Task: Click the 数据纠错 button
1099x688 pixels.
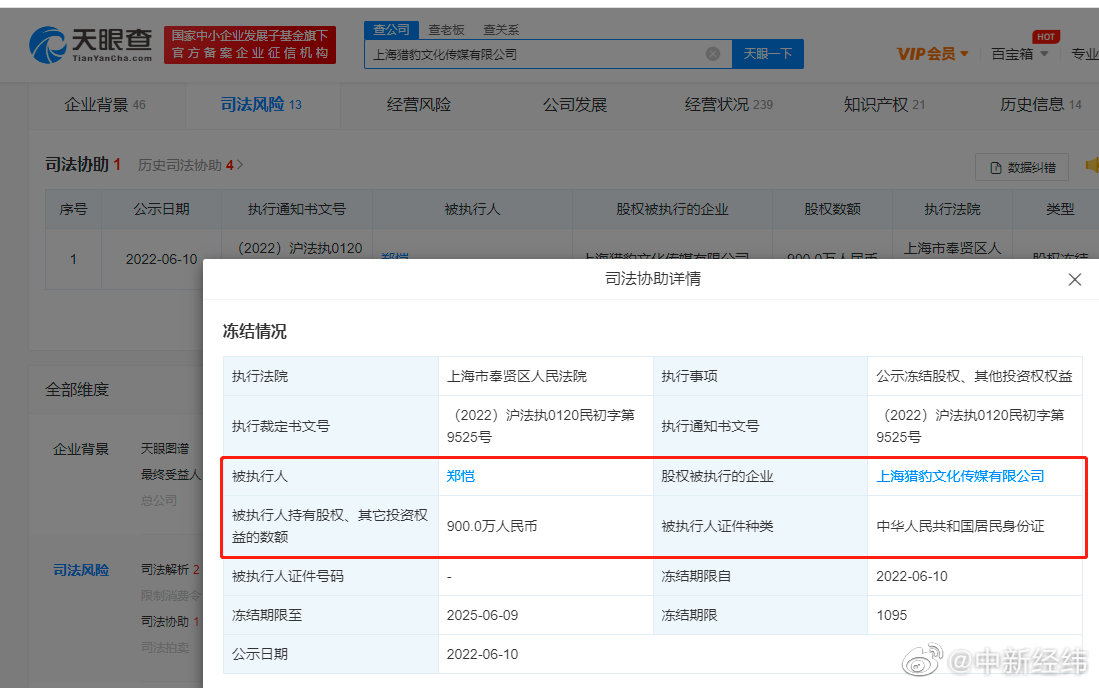Action: pos(1022,167)
